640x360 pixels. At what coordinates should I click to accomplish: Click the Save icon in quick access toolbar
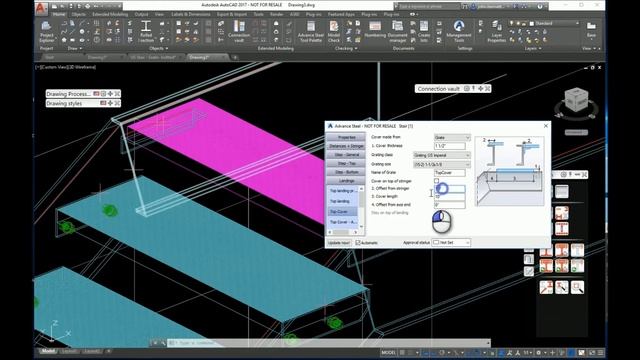coord(70,6)
